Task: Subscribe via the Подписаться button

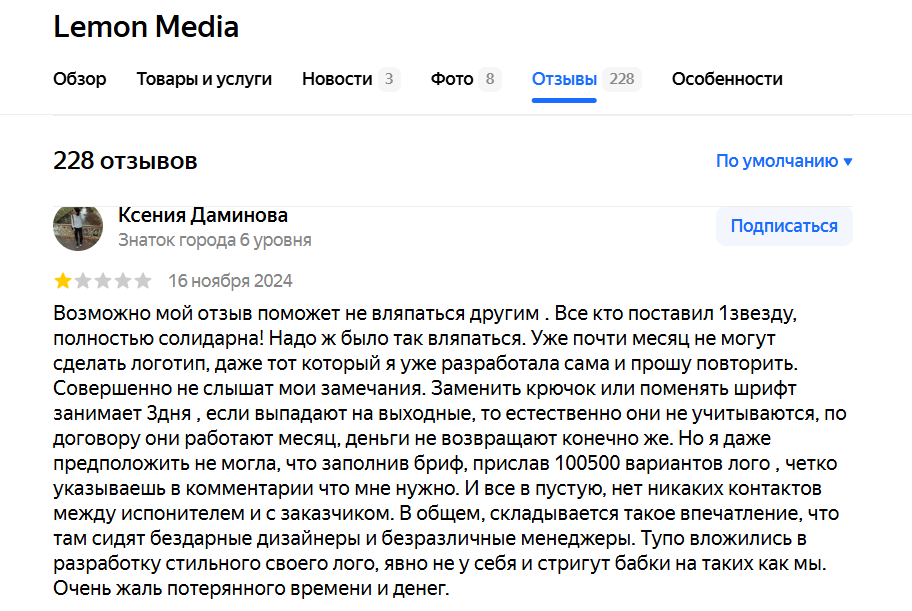Action: 784,226
